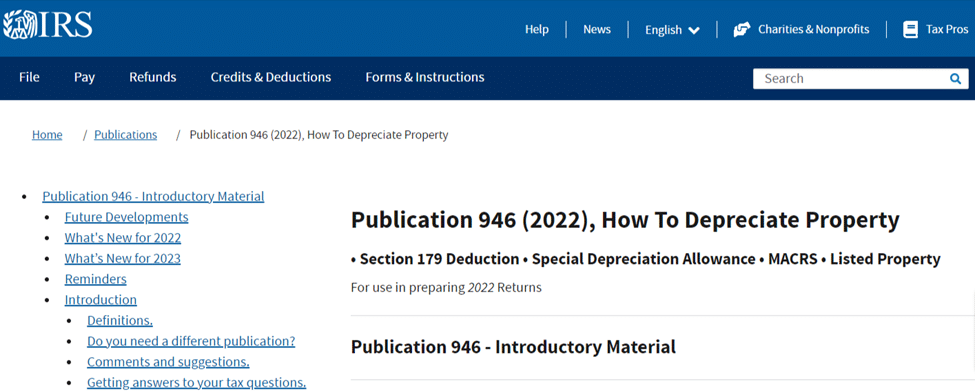Go to the Publications breadcrumb

126,134
